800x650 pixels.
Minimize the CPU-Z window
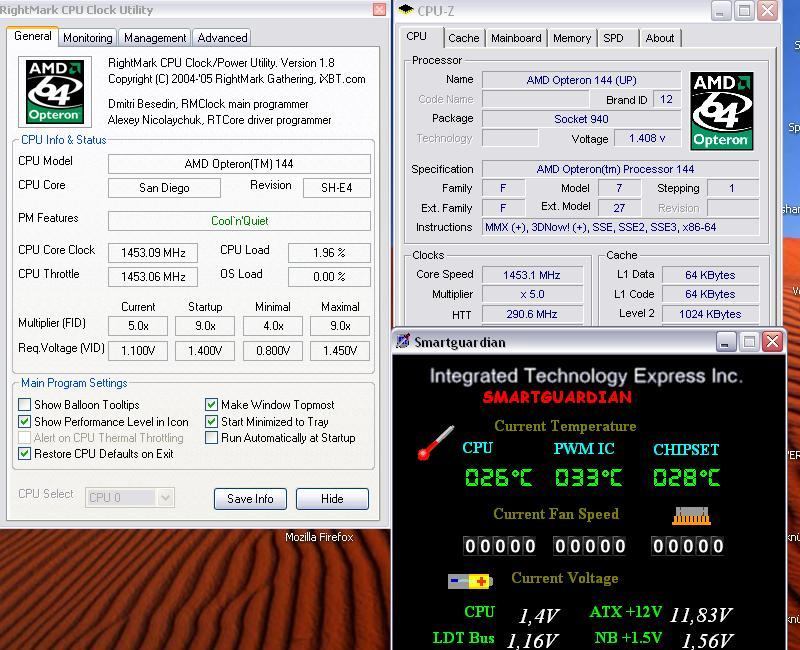pos(720,11)
